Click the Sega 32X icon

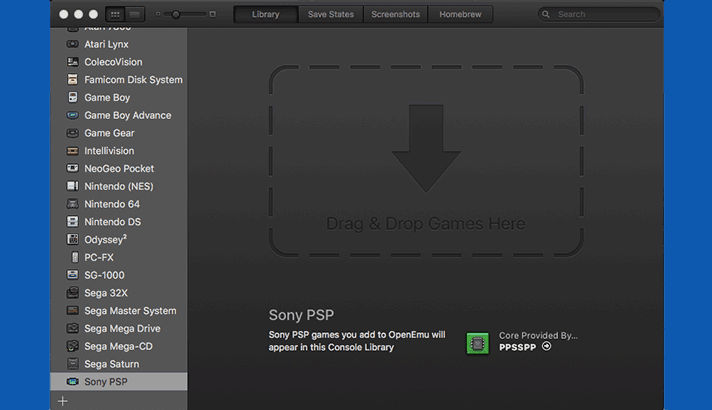[x=72, y=293]
